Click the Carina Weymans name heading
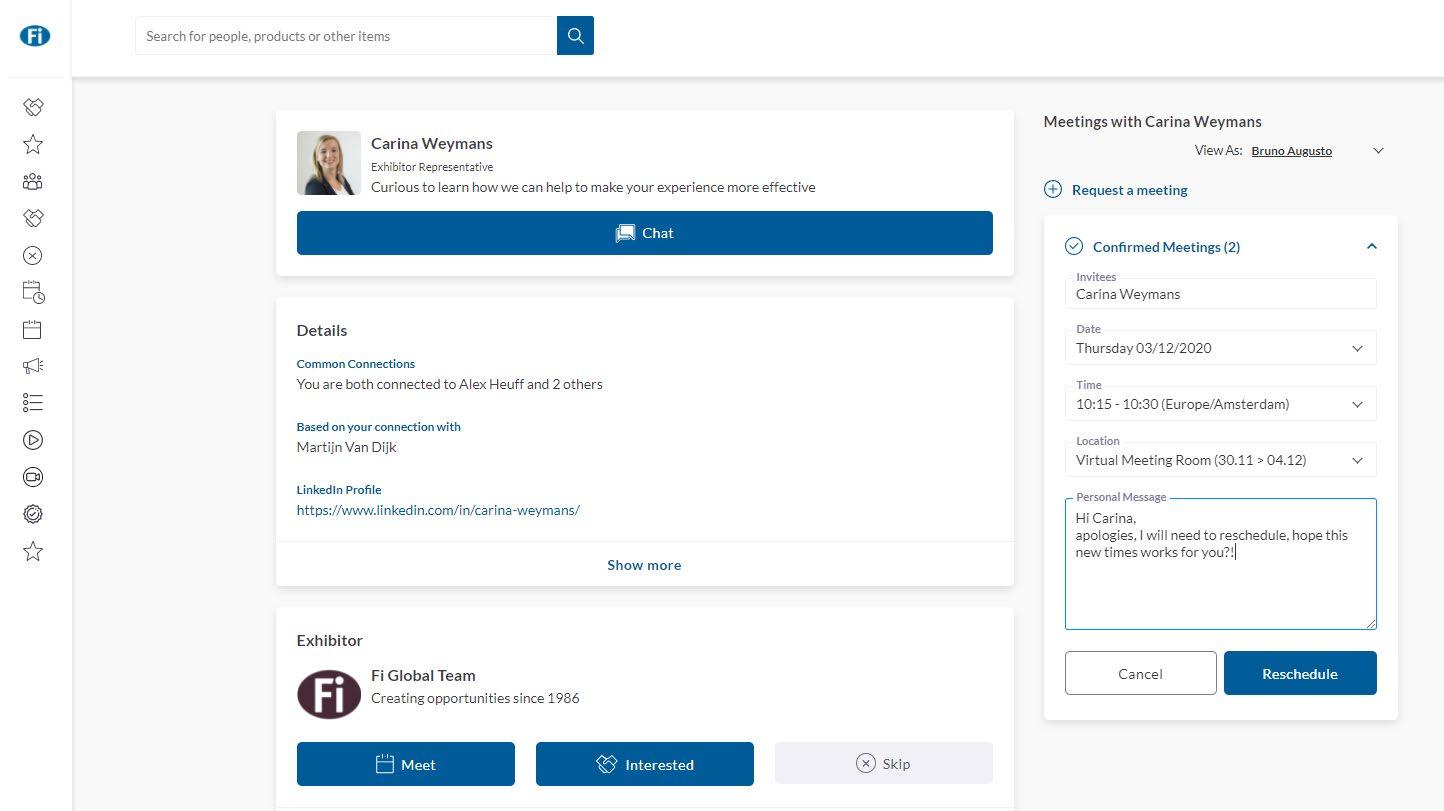This screenshot has height=811, width=1444. click(x=432, y=143)
